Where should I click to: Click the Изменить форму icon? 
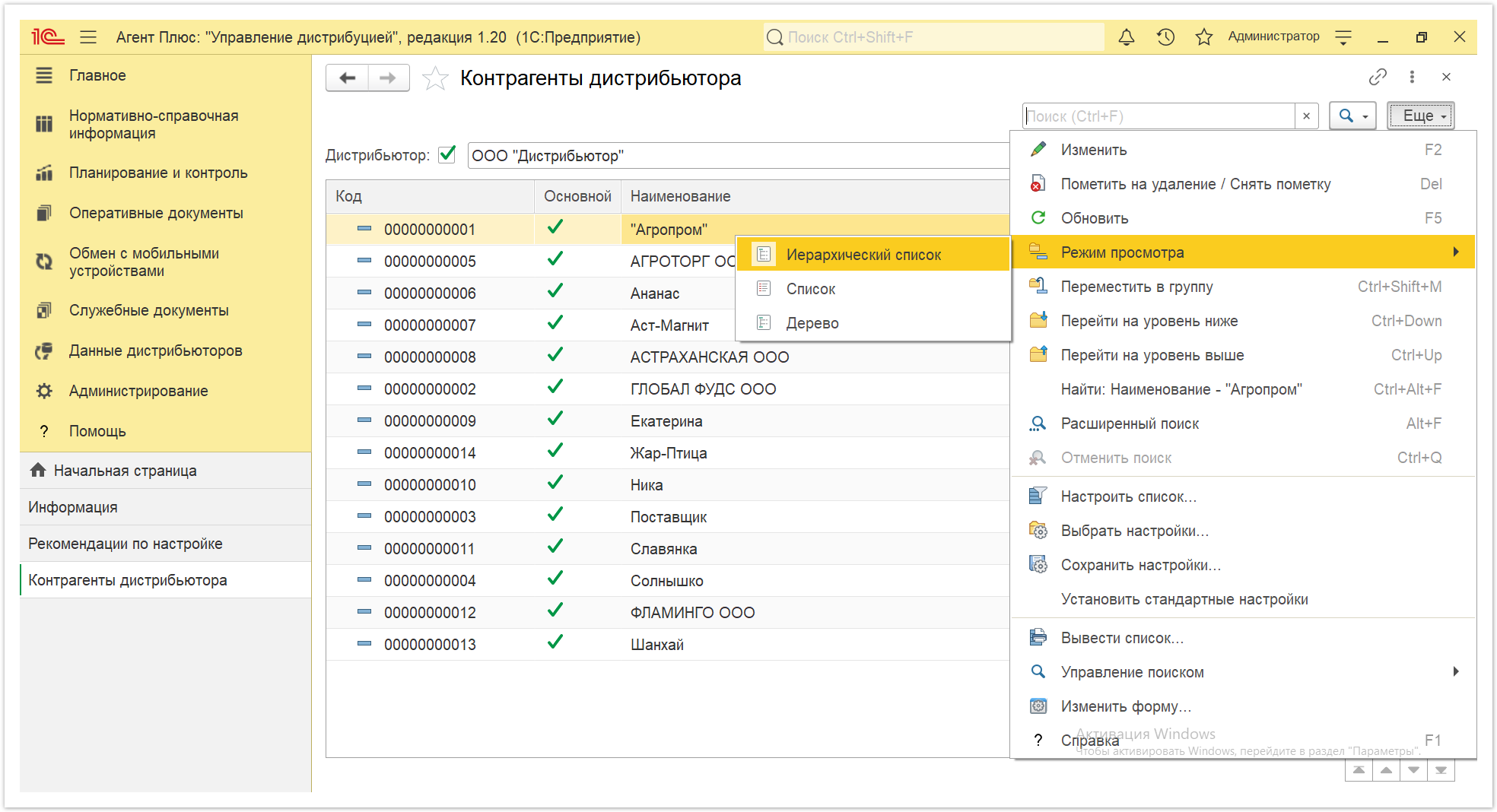point(1038,706)
